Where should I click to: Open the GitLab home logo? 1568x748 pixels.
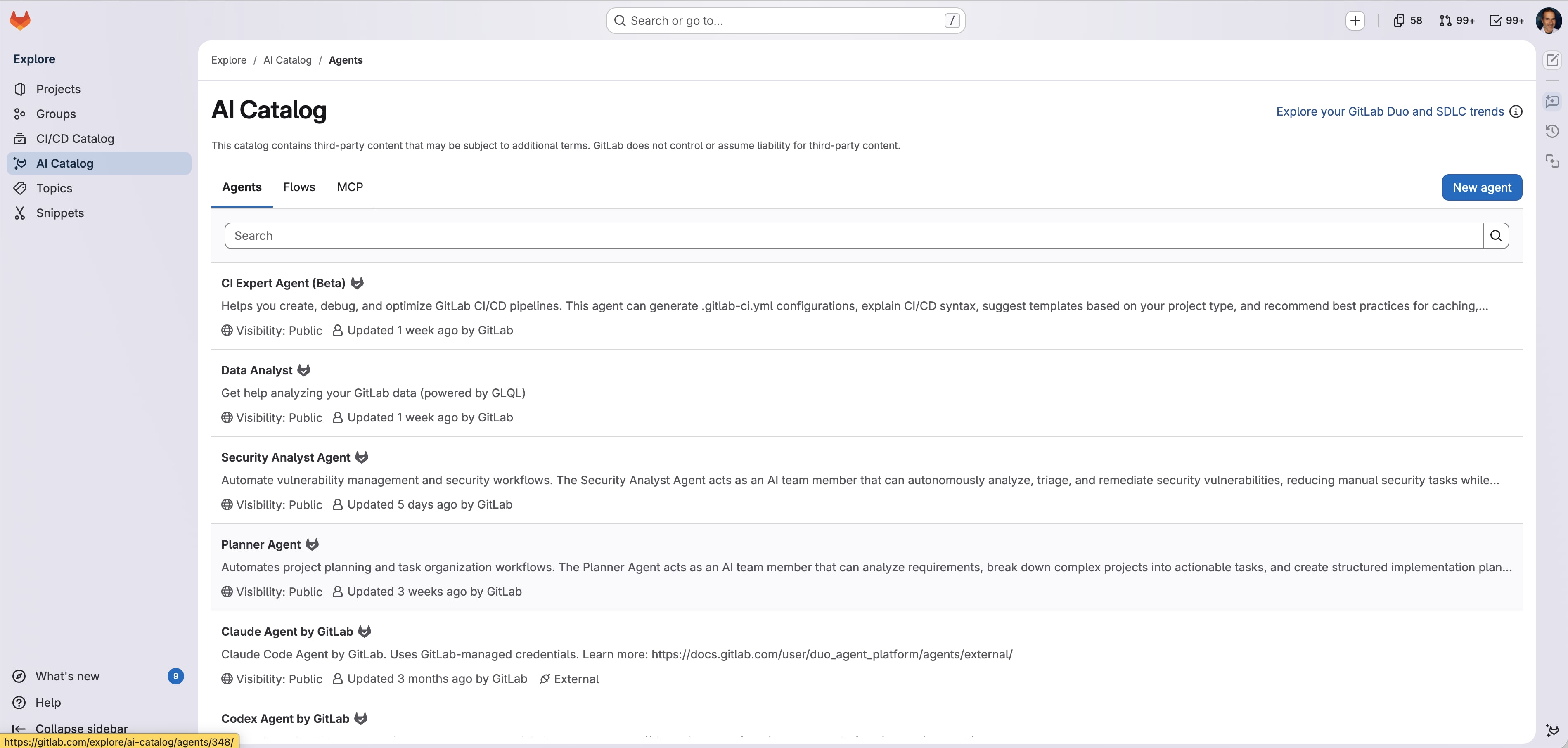click(x=20, y=20)
